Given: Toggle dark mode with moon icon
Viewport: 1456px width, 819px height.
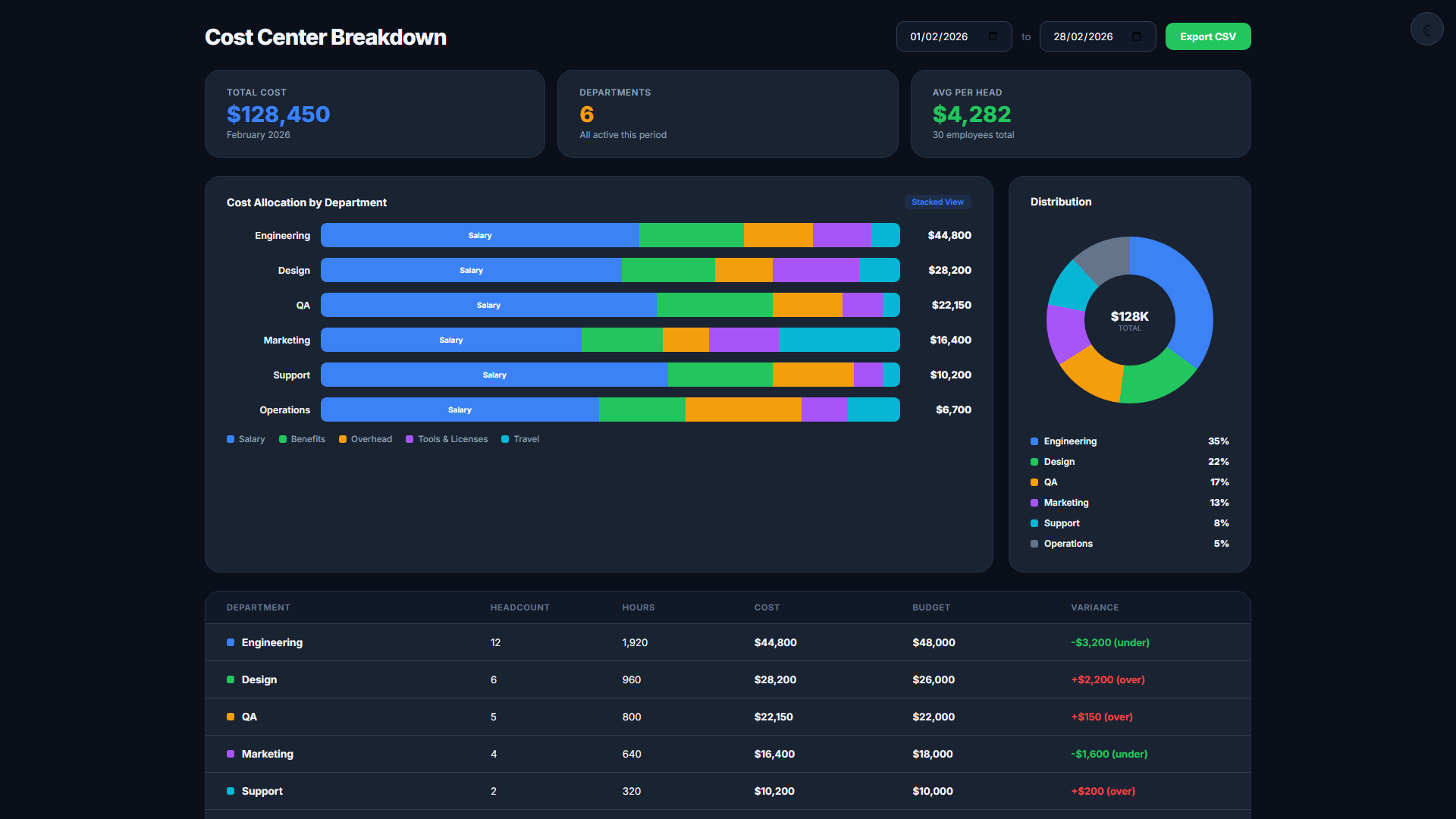Looking at the screenshot, I should [x=1426, y=30].
